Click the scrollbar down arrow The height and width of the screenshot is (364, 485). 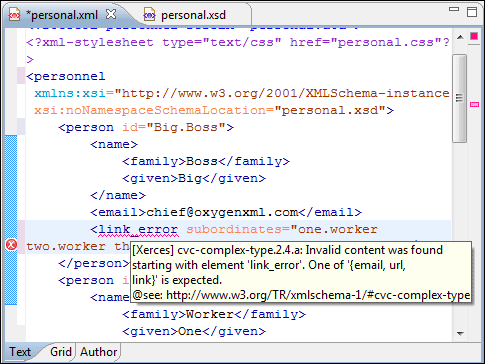coord(460,333)
